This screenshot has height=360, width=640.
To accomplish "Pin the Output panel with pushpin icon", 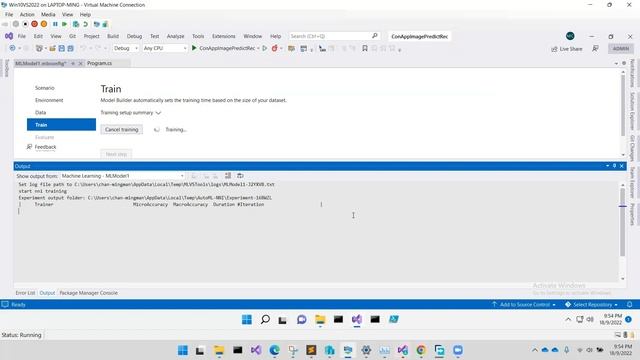I will (614, 166).
